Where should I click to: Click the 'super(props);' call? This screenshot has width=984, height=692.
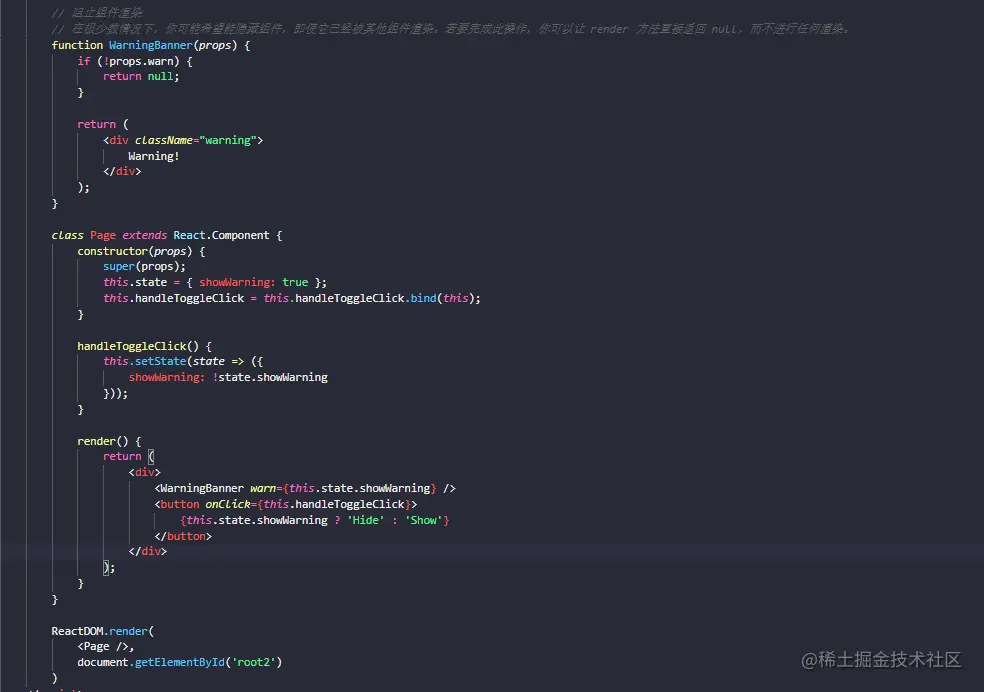click(144, 267)
